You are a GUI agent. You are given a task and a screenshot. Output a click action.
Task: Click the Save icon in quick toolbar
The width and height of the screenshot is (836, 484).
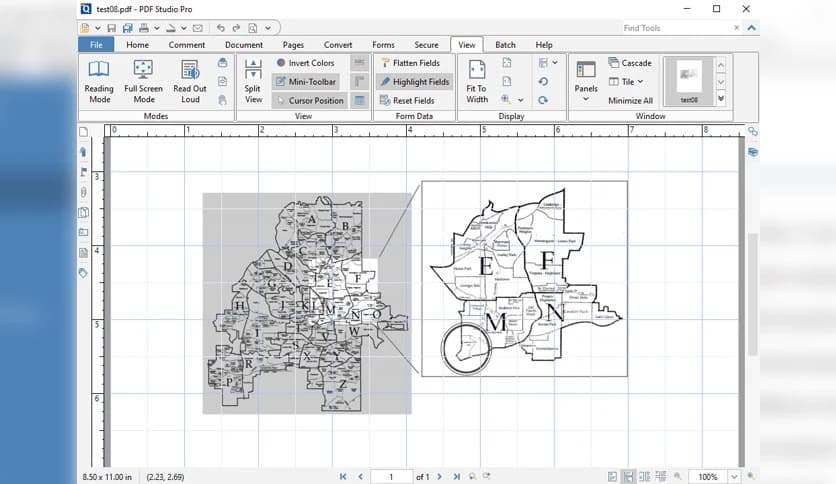tap(111, 28)
